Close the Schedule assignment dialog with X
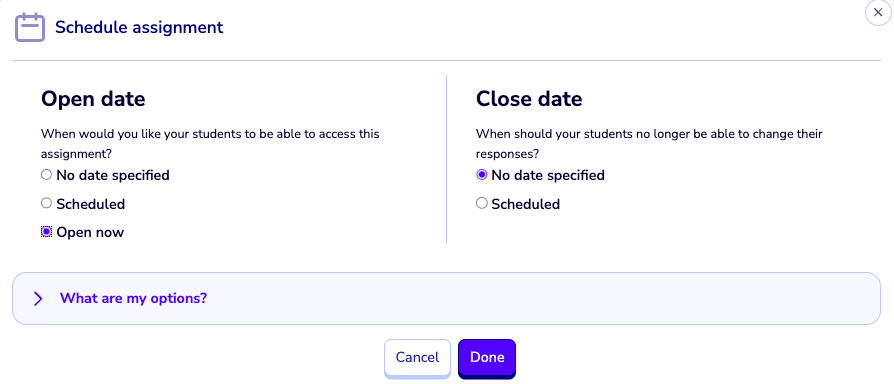 [878, 13]
